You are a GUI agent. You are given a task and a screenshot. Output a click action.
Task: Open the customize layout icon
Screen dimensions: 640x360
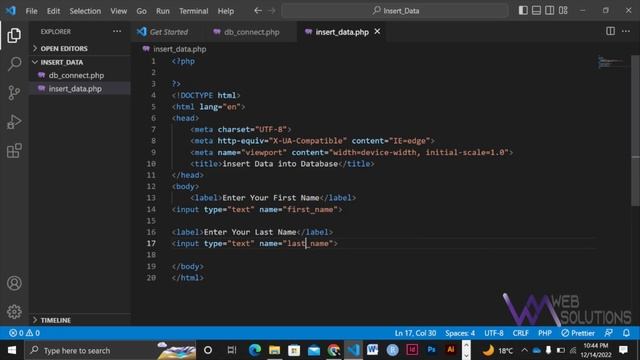[563, 10]
